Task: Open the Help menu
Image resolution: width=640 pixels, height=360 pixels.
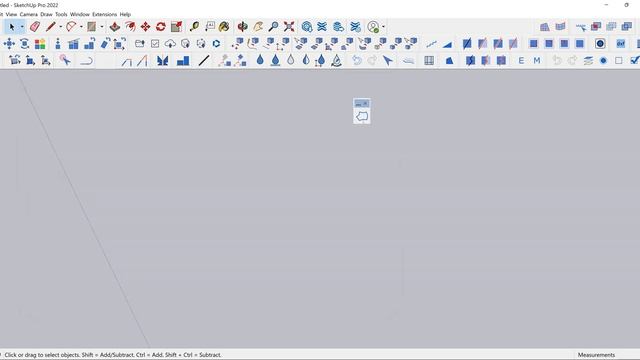Action: click(x=125, y=14)
